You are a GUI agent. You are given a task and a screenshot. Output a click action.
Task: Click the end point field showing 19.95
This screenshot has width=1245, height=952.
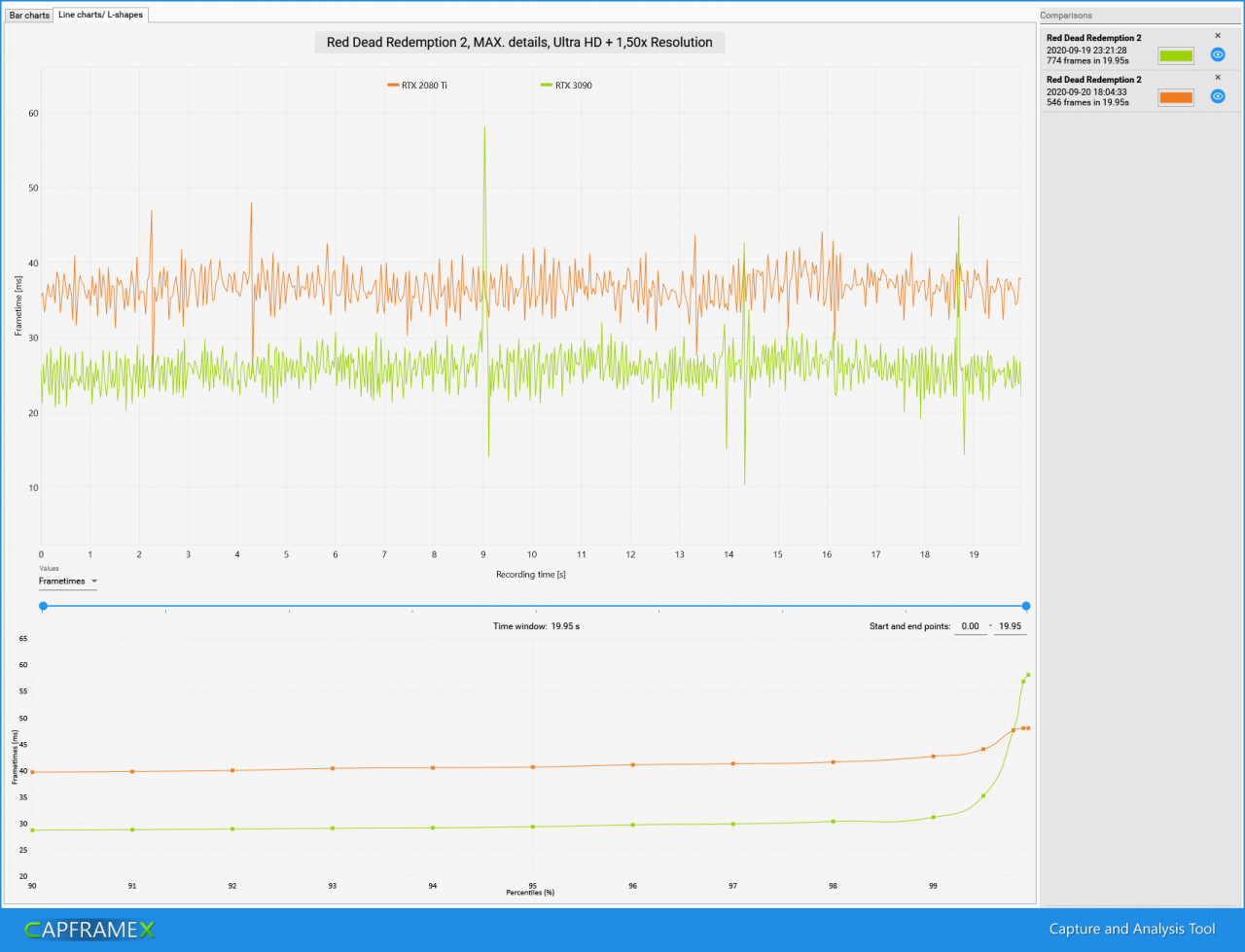(x=1010, y=626)
